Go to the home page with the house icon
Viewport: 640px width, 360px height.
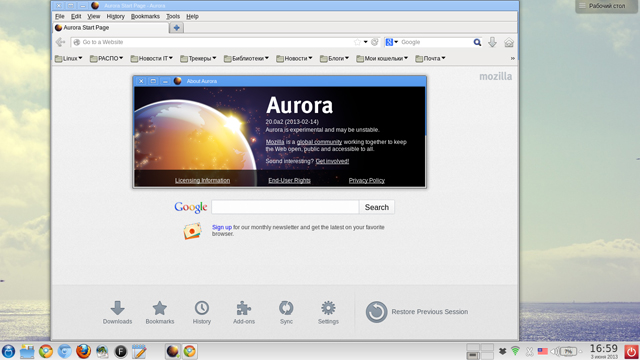tap(509, 42)
